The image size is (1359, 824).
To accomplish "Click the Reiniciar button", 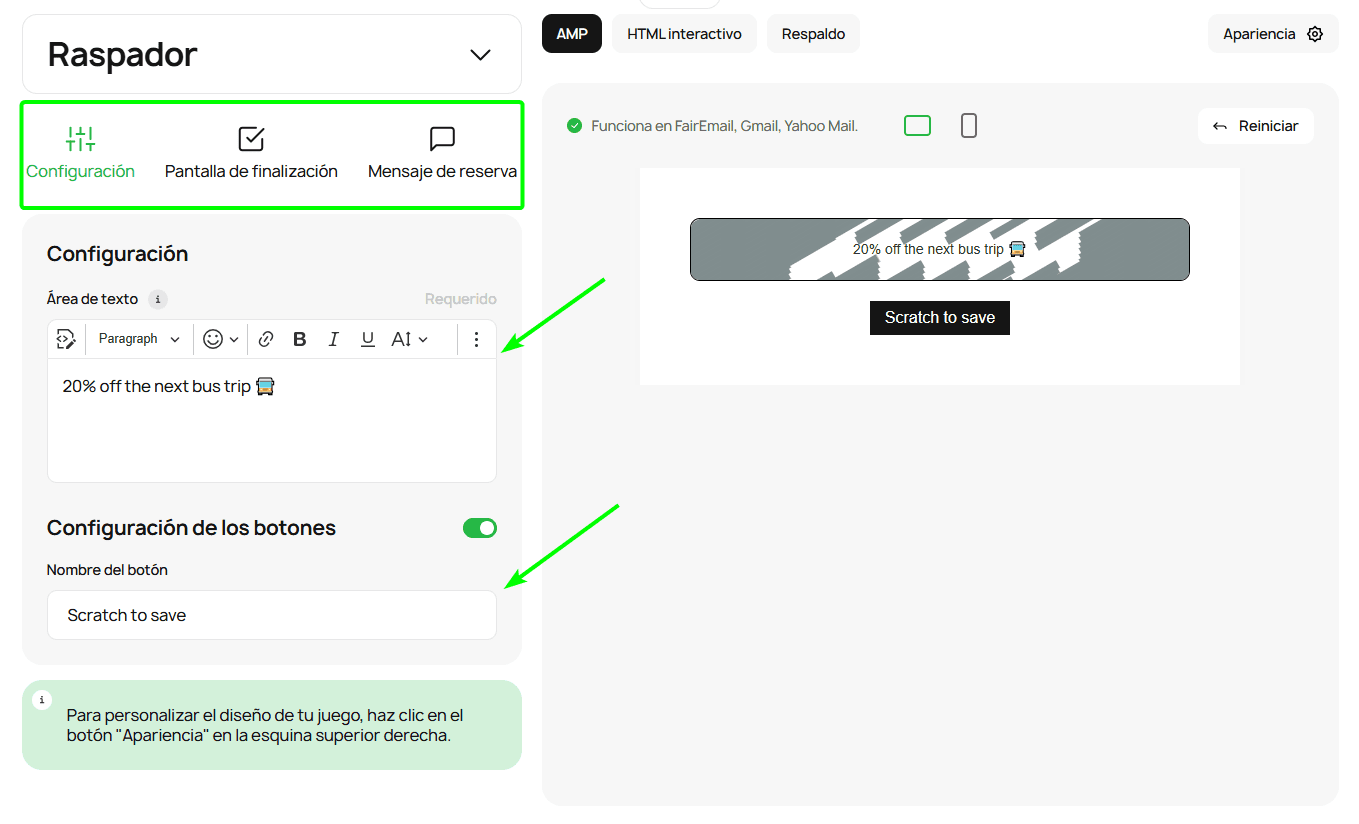I will pos(1255,125).
